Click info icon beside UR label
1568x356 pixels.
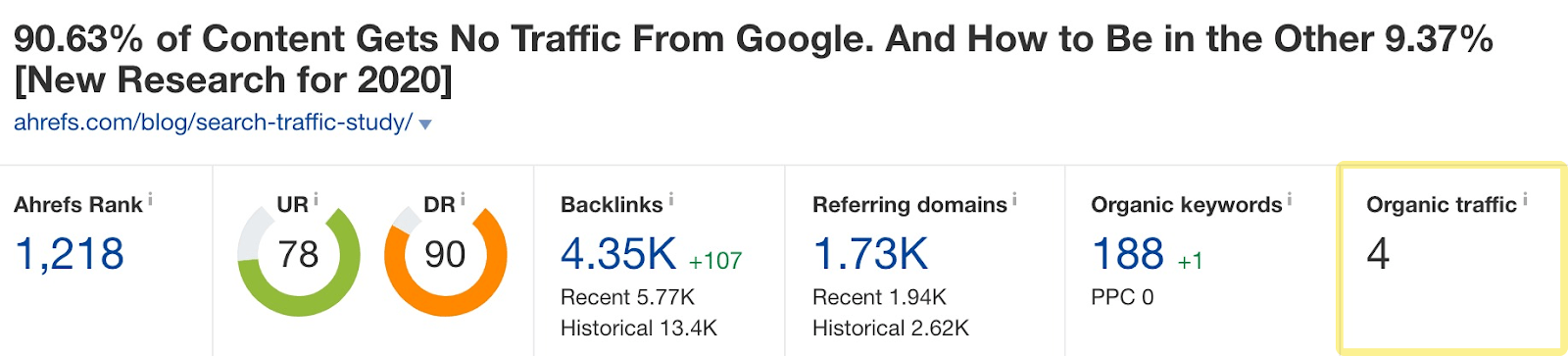point(316,199)
